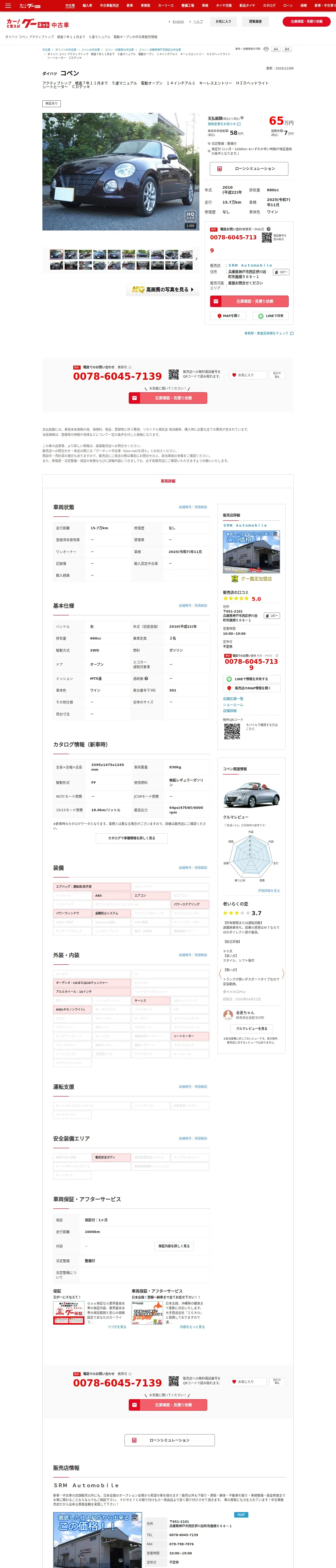Open the 輸入車 navigation item

87,5
